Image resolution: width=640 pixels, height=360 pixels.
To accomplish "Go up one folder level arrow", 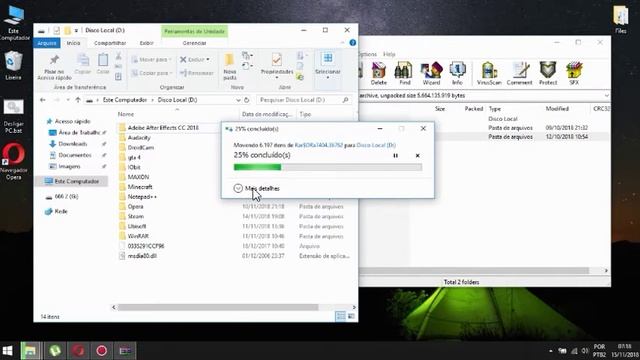I will click(x=78, y=100).
